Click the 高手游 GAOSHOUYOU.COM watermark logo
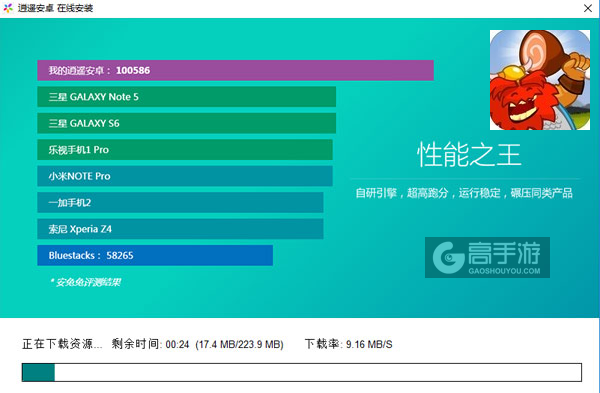This screenshot has width=600, height=393. click(487, 258)
